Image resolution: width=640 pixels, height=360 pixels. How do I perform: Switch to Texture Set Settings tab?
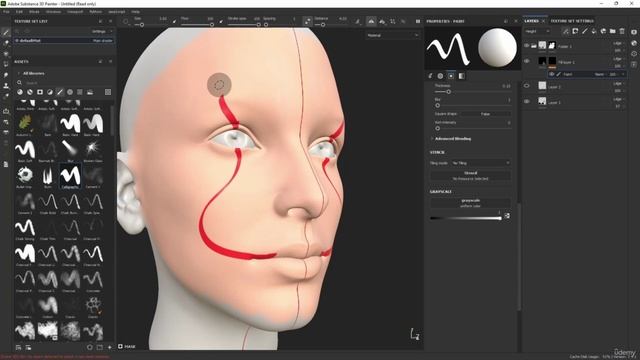coord(572,21)
